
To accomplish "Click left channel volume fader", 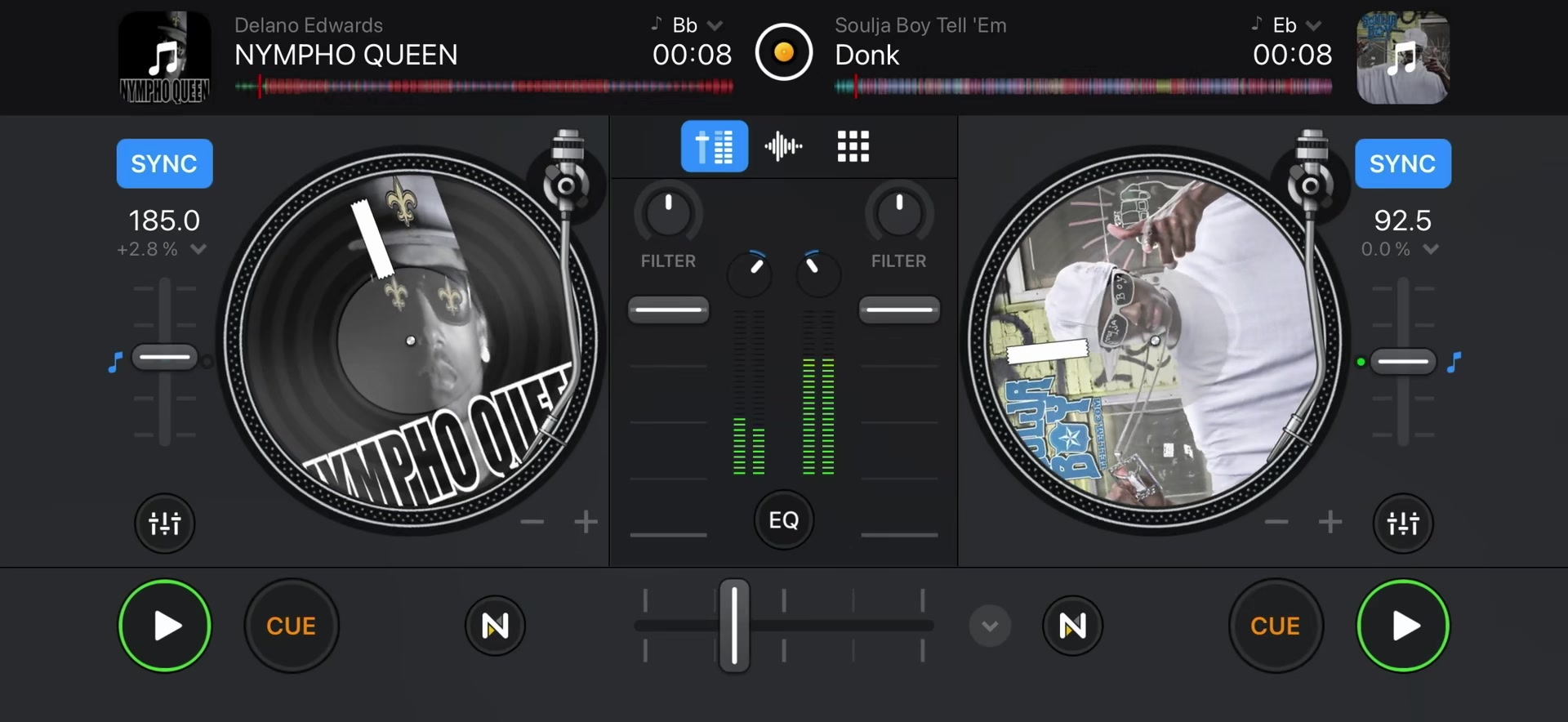I will [668, 310].
